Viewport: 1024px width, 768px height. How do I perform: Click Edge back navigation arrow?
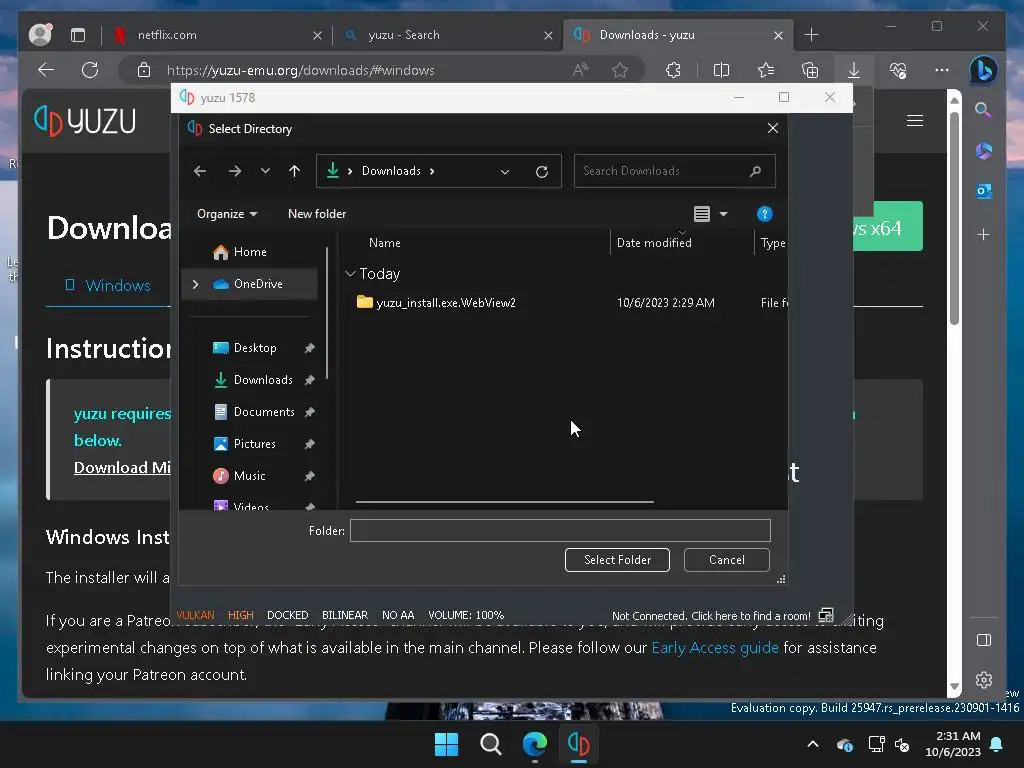pyautogui.click(x=46, y=70)
